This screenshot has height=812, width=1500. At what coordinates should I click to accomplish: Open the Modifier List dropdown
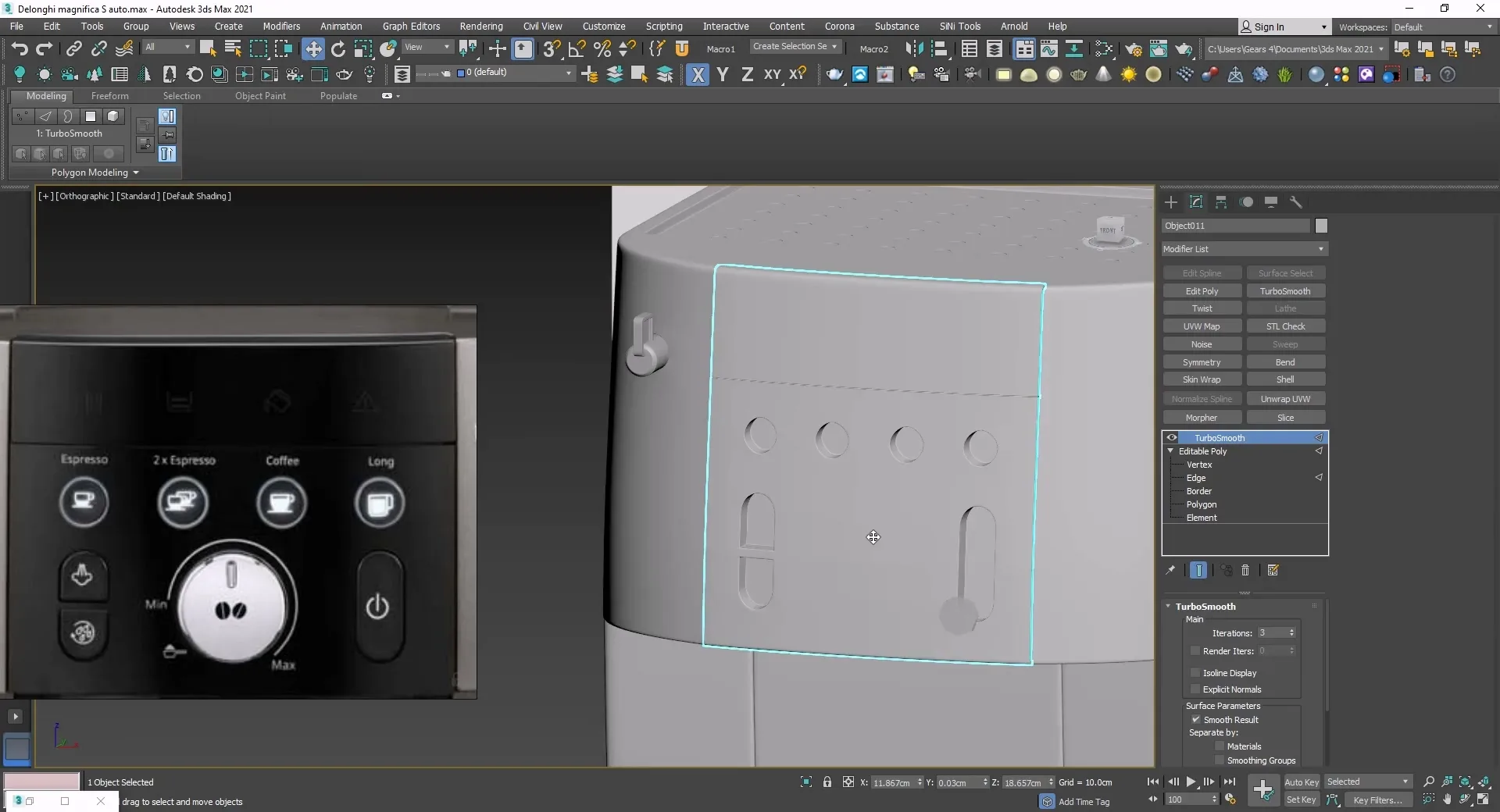coord(1245,249)
